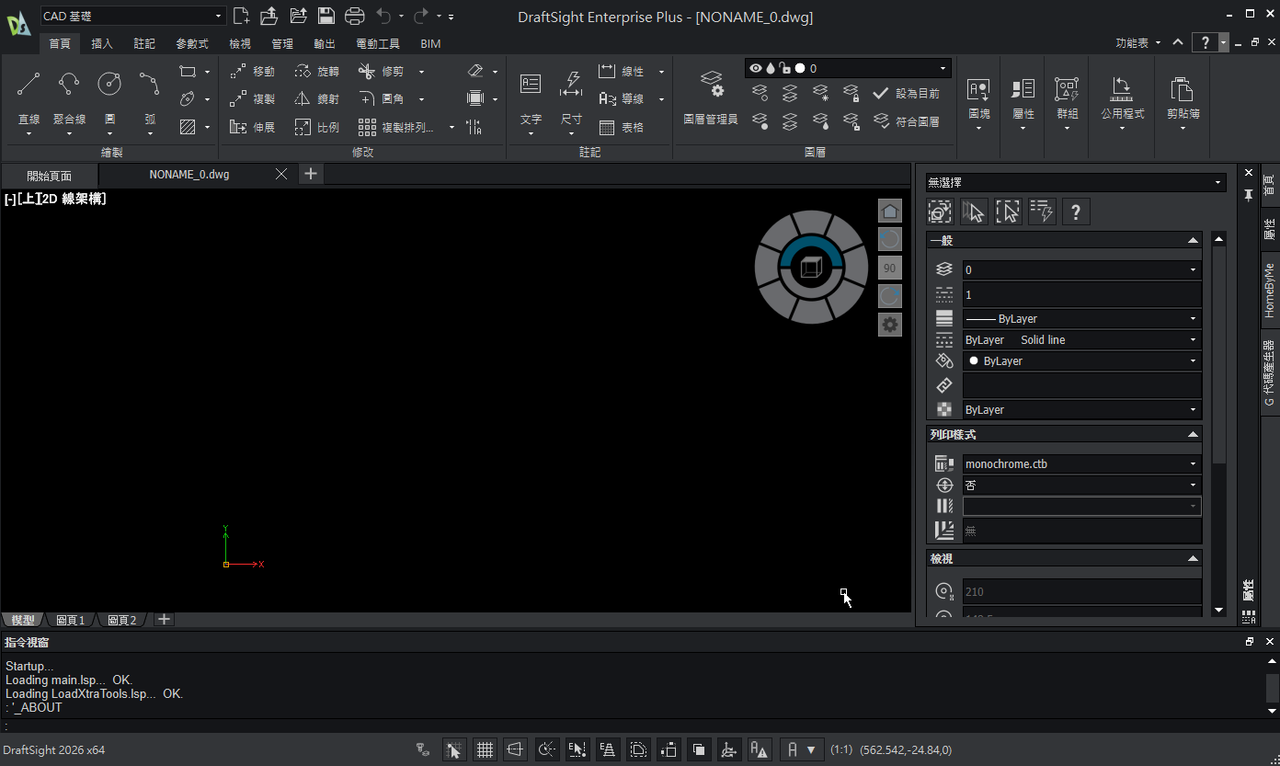Viewport: 1280px width, 766px height.
Task: Collapse the 檢視 view section
Action: pyautogui.click(x=1193, y=559)
